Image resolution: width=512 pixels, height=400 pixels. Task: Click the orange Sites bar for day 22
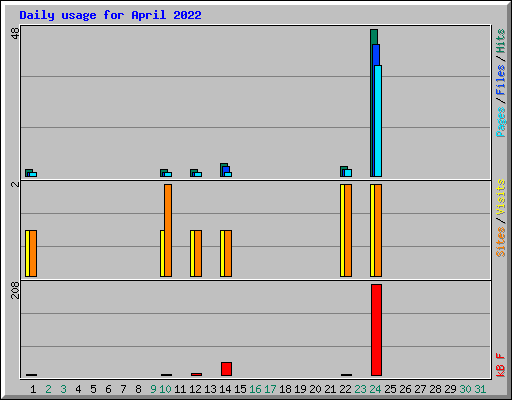pyautogui.click(x=348, y=230)
